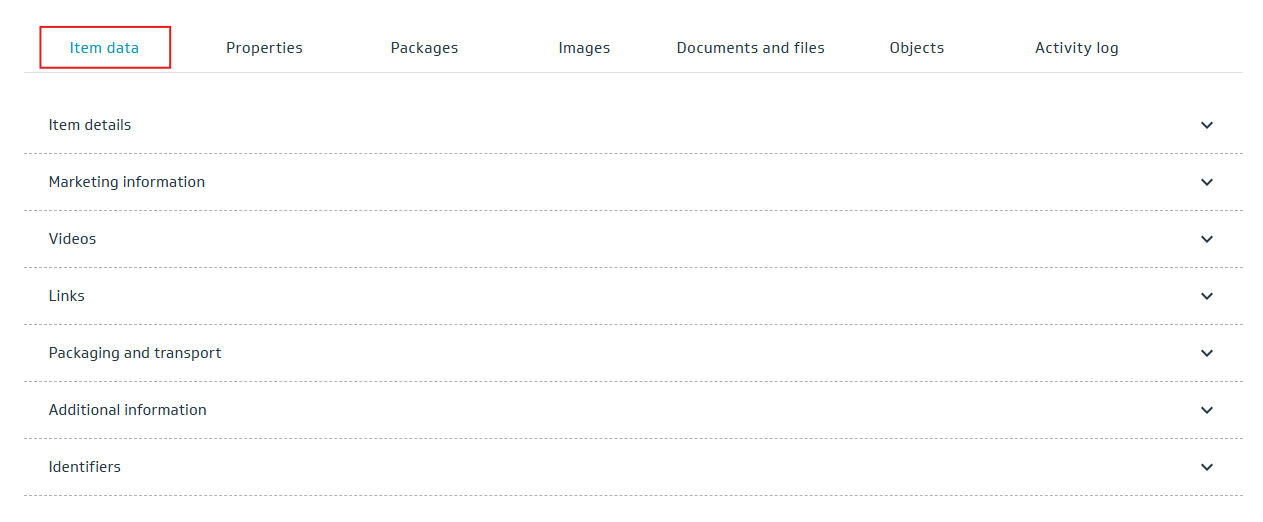Switch to the Properties tab
Screen dimensions: 1263x522
(x=264, y=48)
